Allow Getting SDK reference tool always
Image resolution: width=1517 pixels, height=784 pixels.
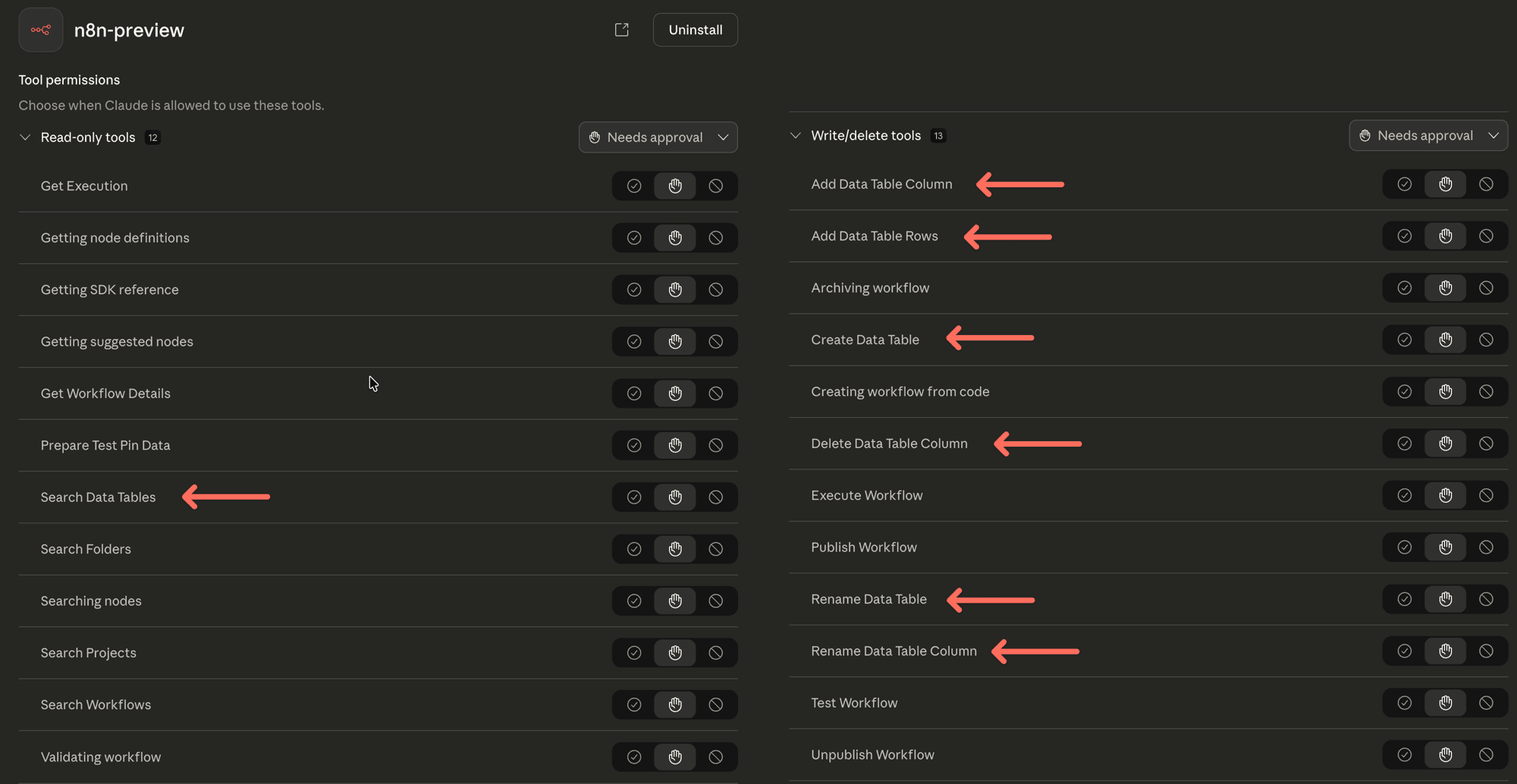634,290
